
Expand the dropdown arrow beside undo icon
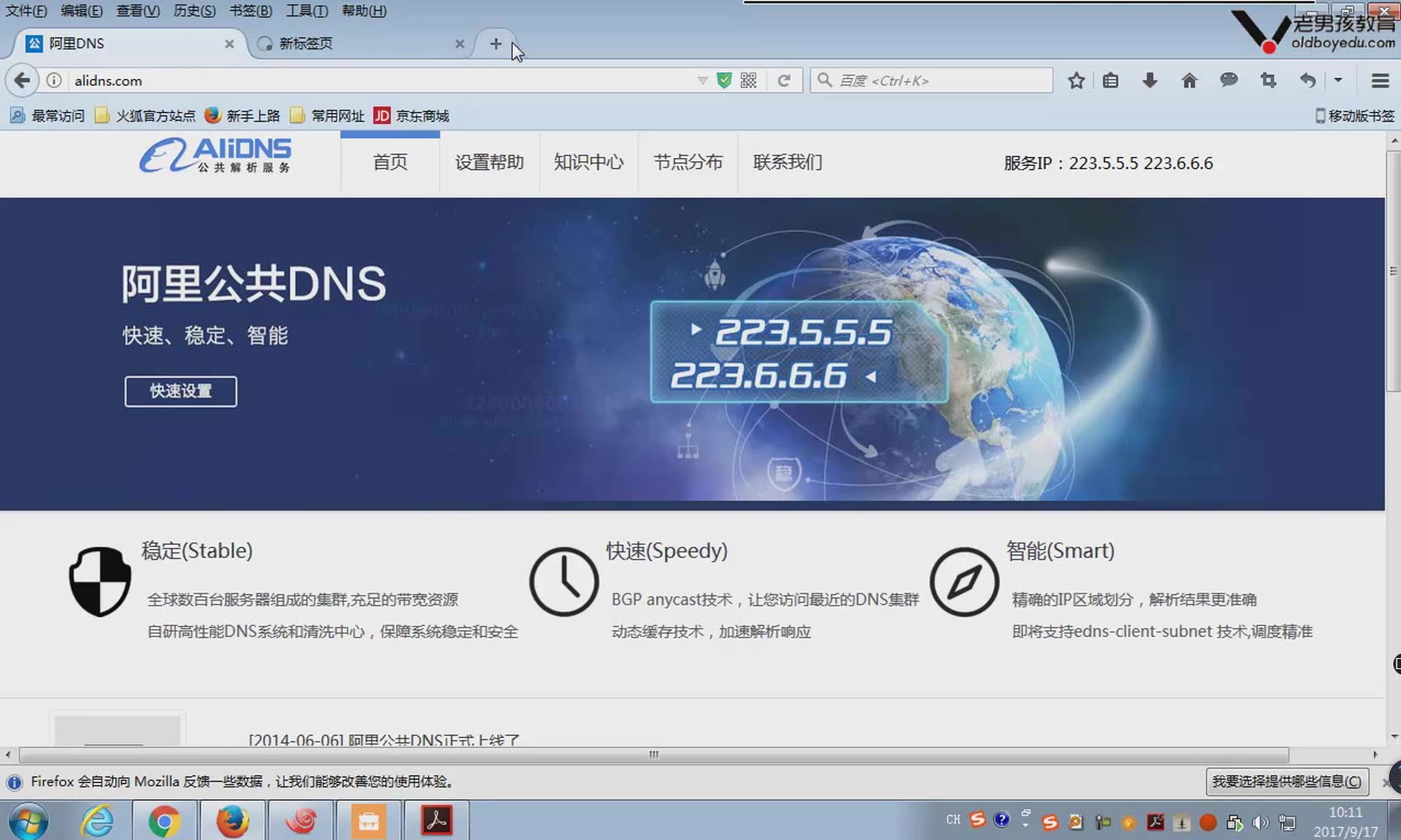[x=1338, y=81]
